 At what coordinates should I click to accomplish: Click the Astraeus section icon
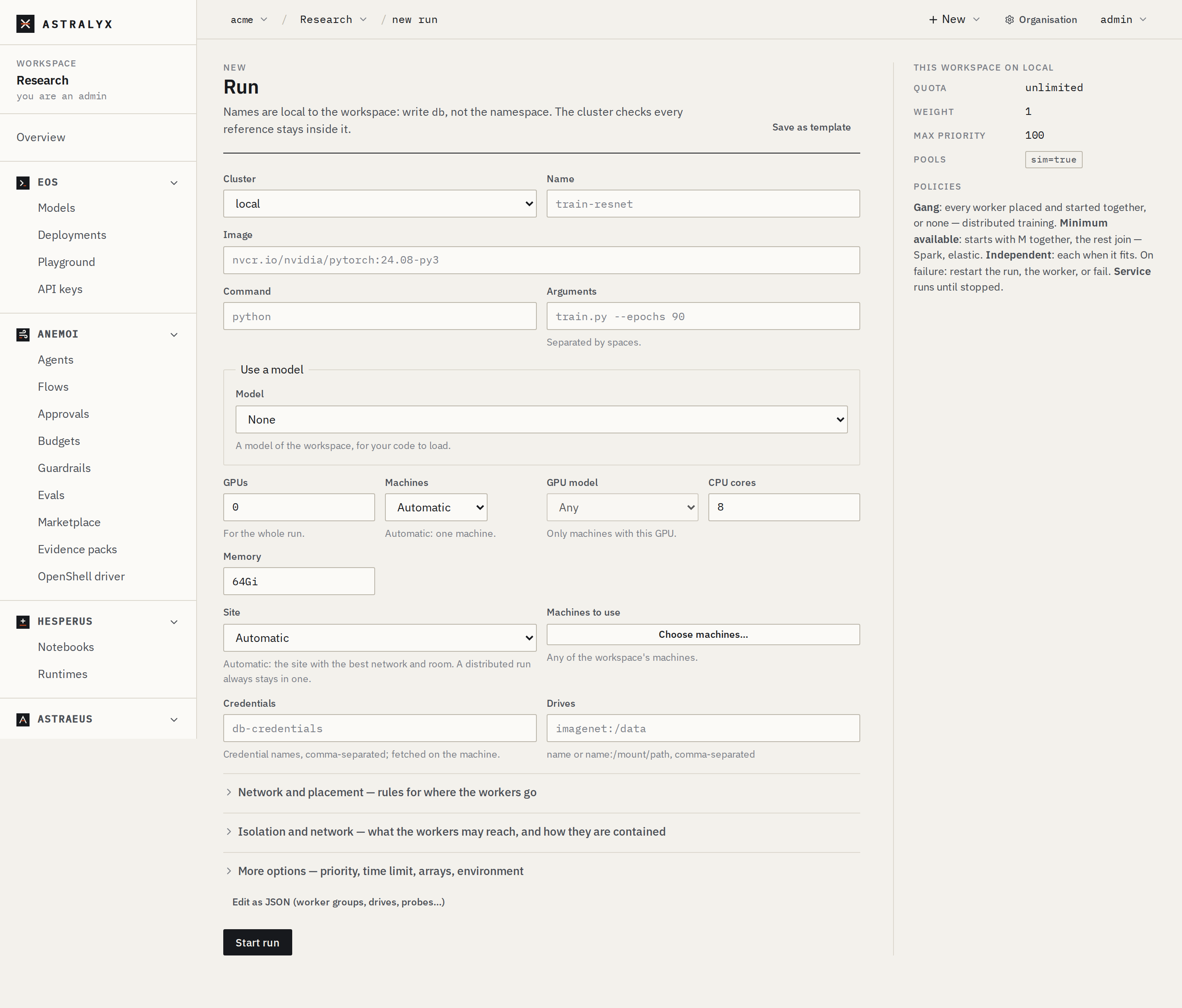(x=23, y=719)
